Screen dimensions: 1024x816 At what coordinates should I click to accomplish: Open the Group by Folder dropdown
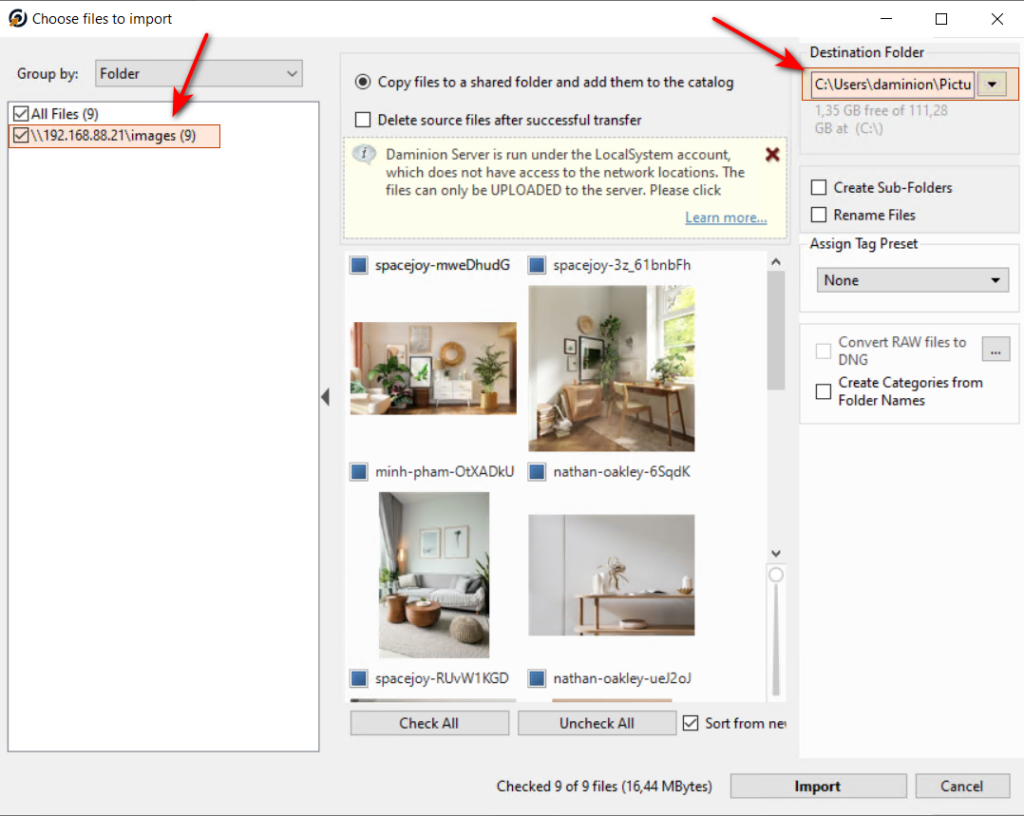(x=199, y=74)
